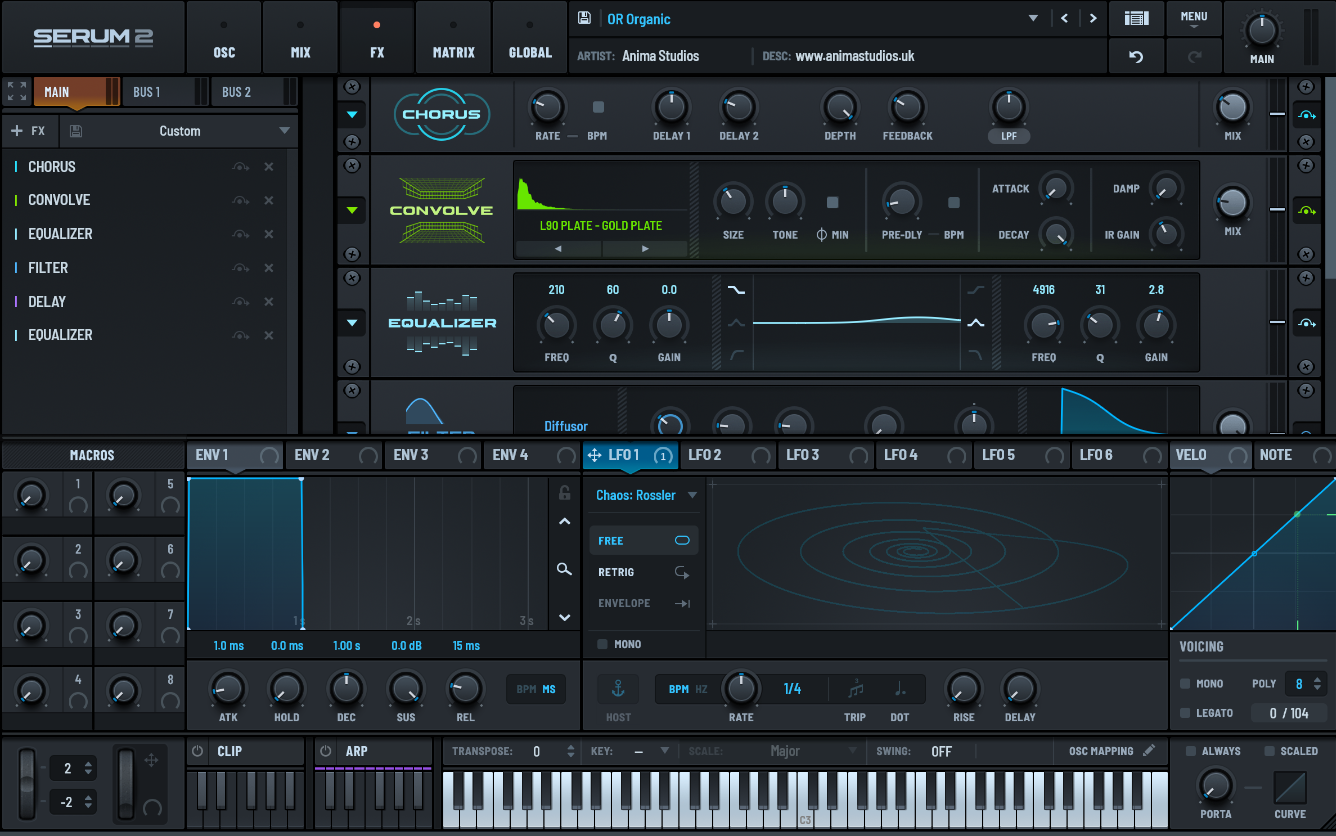The image size is (1336, 836).
Task: Save the FX chain with floppy icon
Action: coord(76,131)
